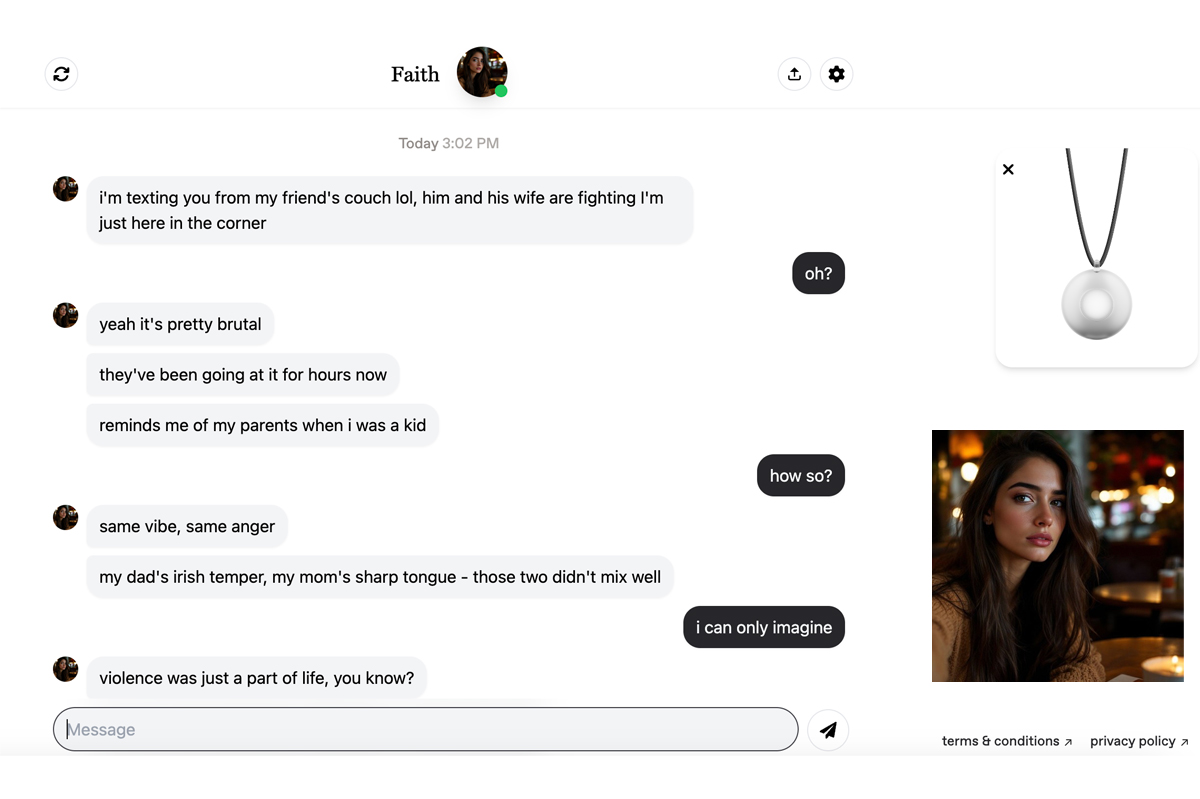Click Faith's large portrait photo
1200x799 pixels.
click(1057, 556)
